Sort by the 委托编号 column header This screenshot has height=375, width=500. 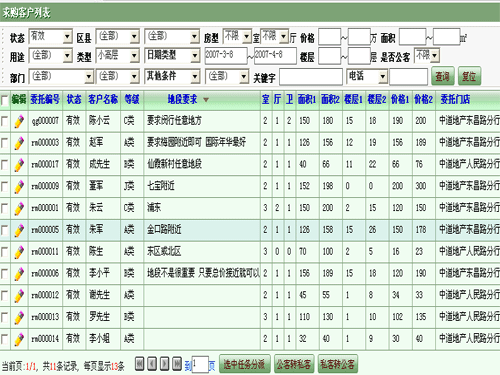click(x=45, y=99)
